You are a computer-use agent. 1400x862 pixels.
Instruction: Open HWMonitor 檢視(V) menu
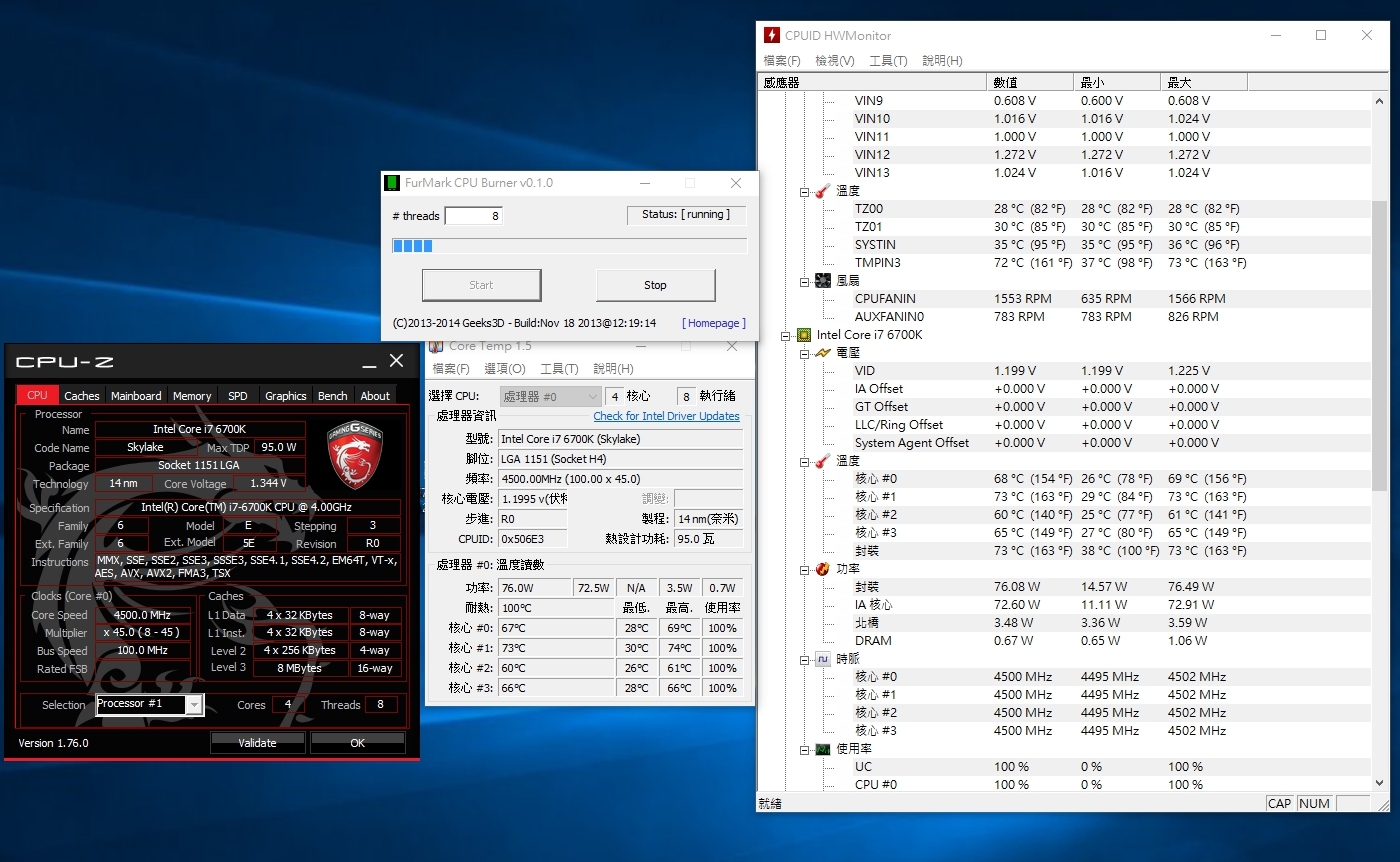(x=835, y=61)
